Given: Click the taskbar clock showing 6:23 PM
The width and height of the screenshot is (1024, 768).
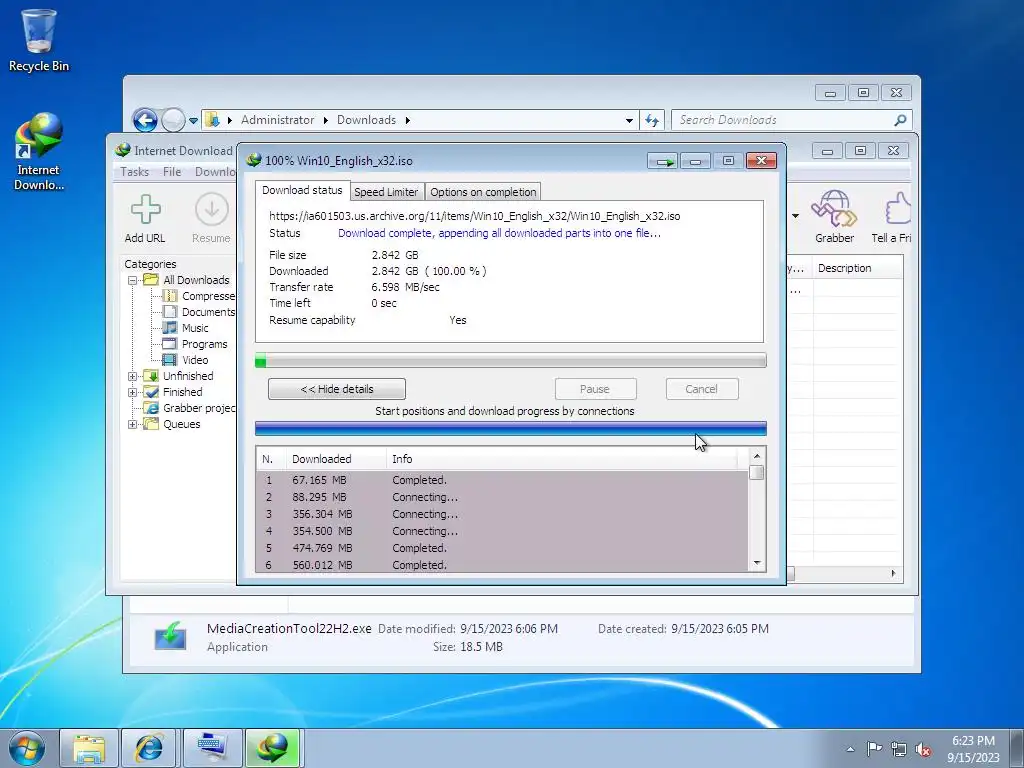Looking at the screenshot, I should [x=973, y=749].
